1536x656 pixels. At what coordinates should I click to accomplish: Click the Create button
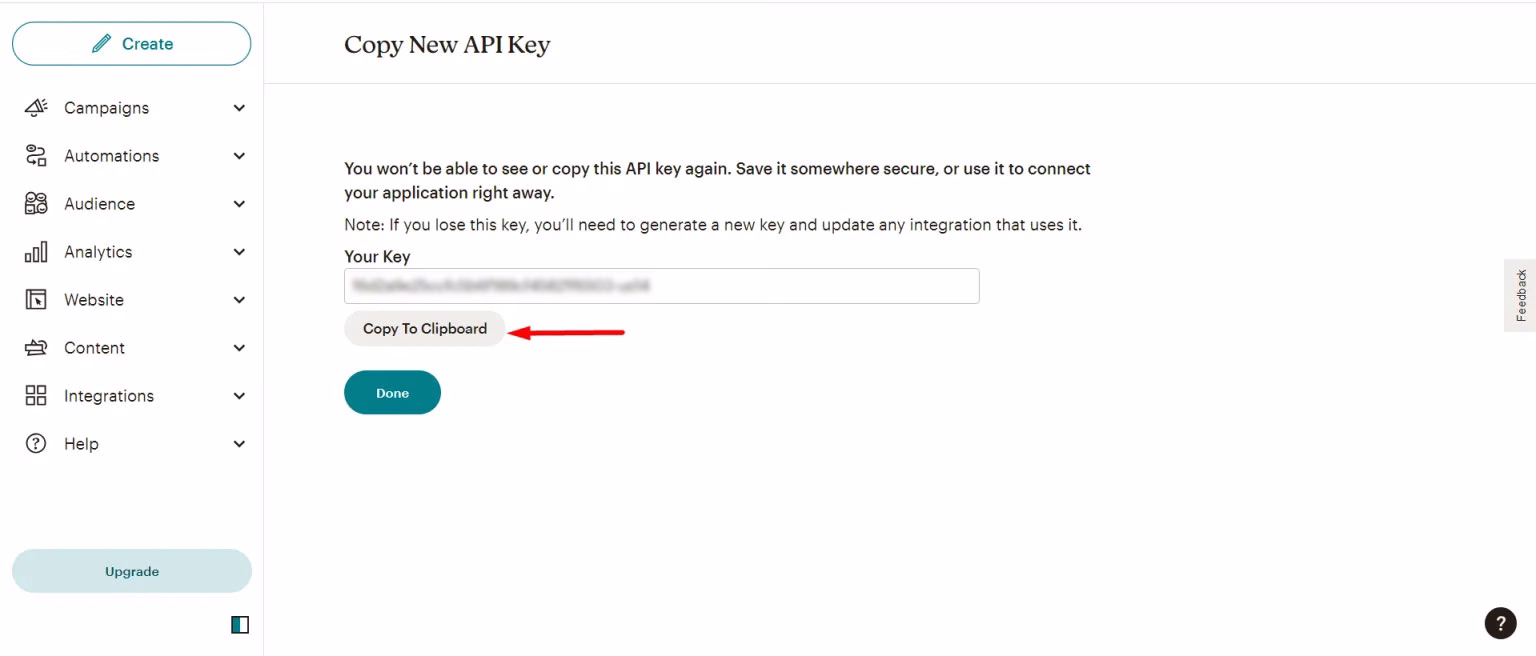[131, 44]
